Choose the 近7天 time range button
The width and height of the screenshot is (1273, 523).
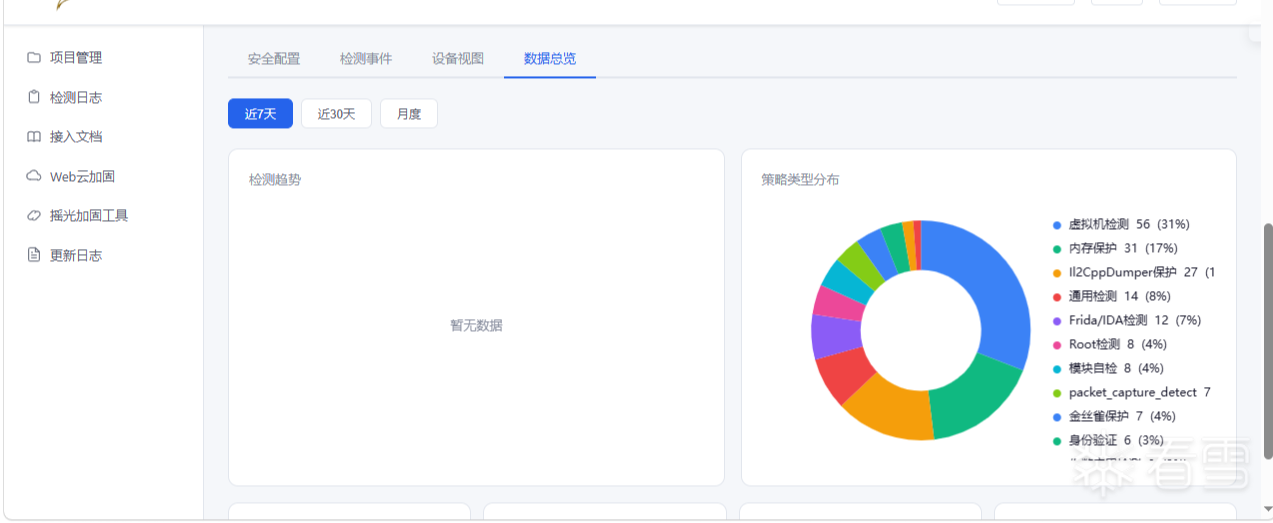(260, 114)
